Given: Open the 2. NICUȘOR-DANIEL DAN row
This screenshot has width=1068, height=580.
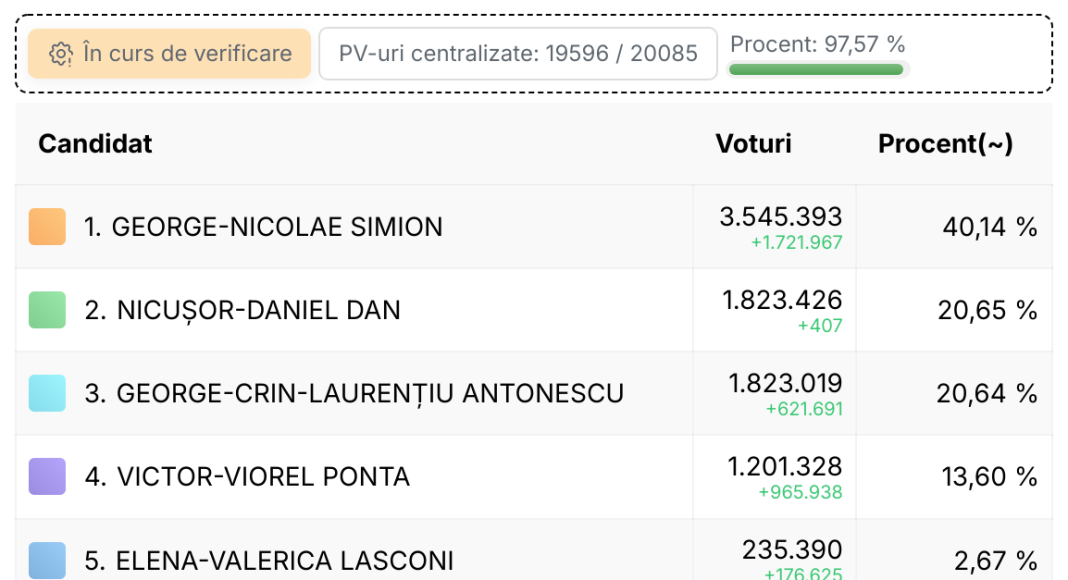Looking at the screenshot, I should tap(534, 310).
